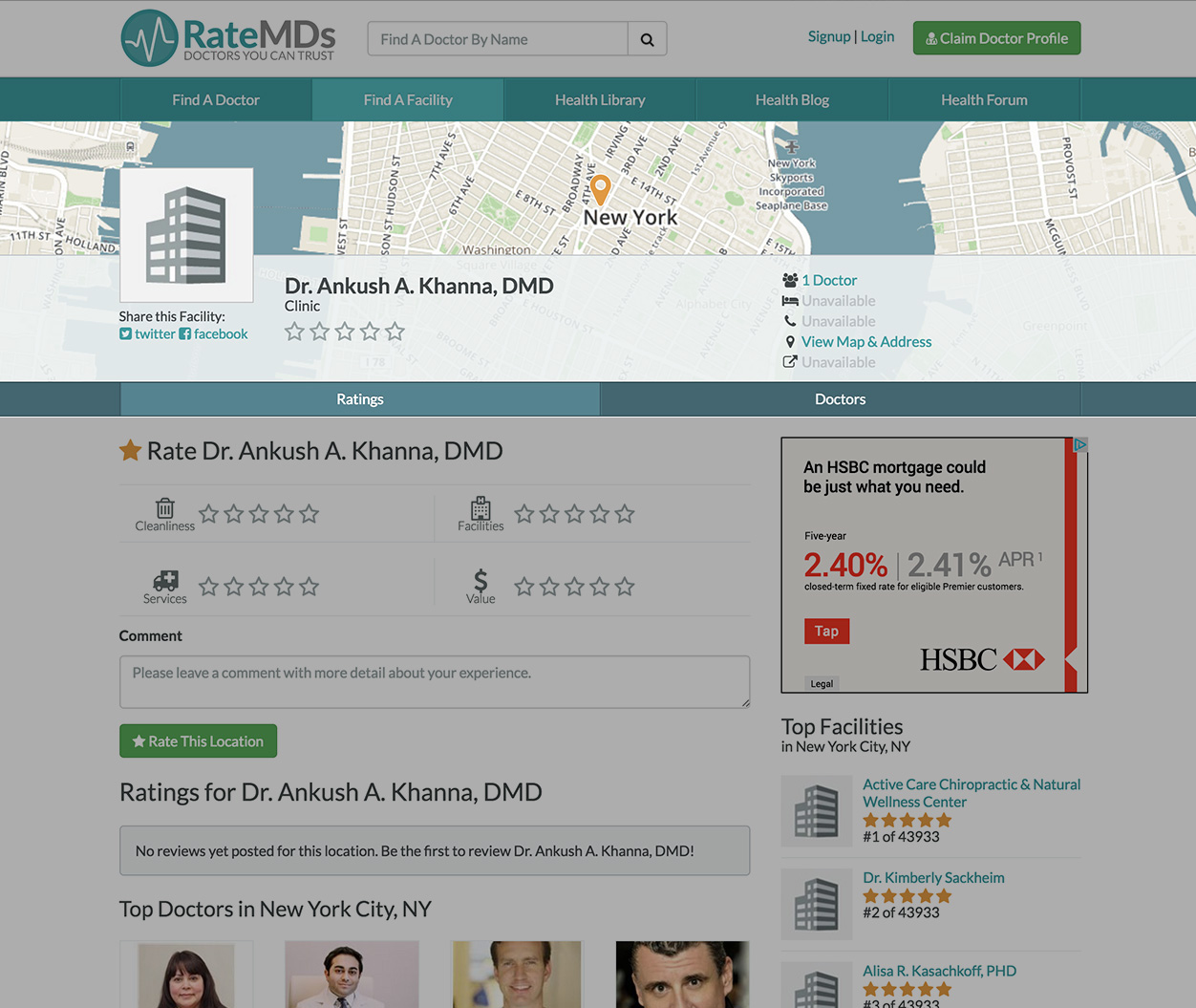This screenshot has height=1008, width=1196.
Task: Open Alisa R. Kasachkoff, PHD link
Action: coord(939,971)
